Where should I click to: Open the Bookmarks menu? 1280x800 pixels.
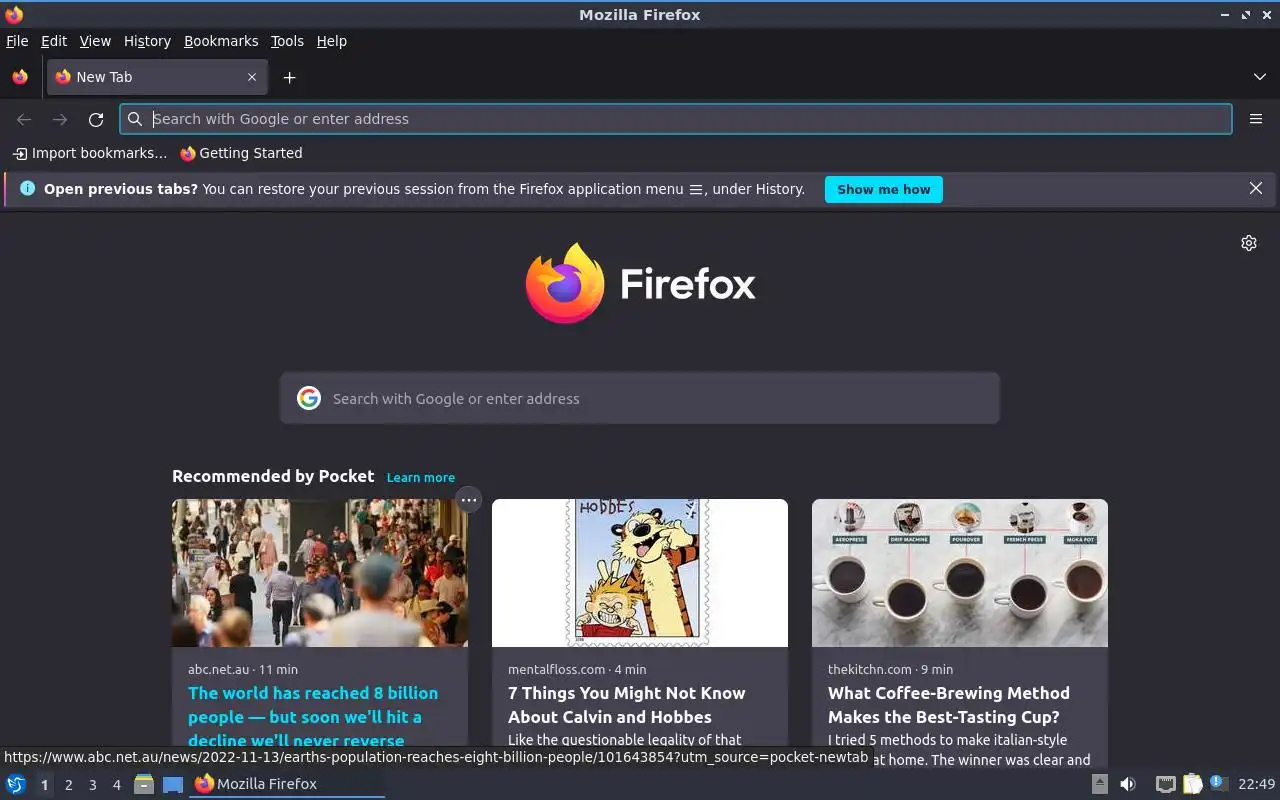point(221,41)
